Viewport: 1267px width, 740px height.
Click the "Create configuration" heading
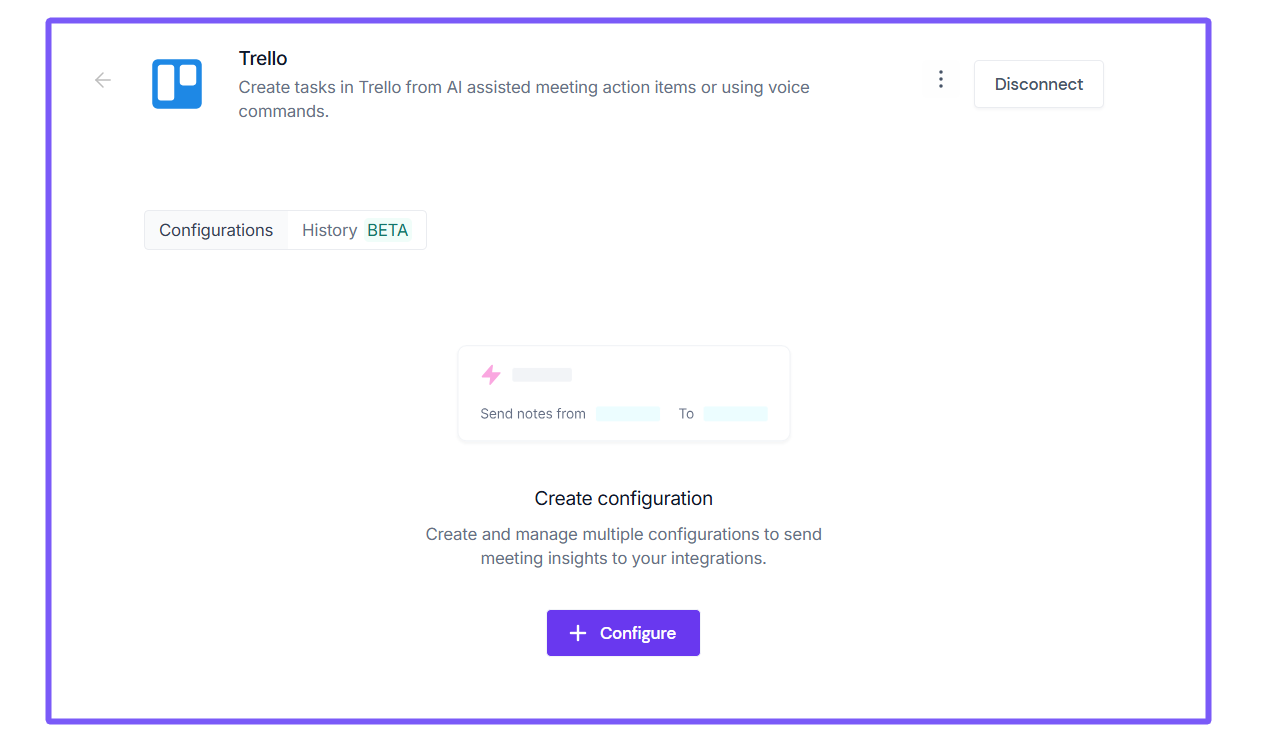[623, 498]
